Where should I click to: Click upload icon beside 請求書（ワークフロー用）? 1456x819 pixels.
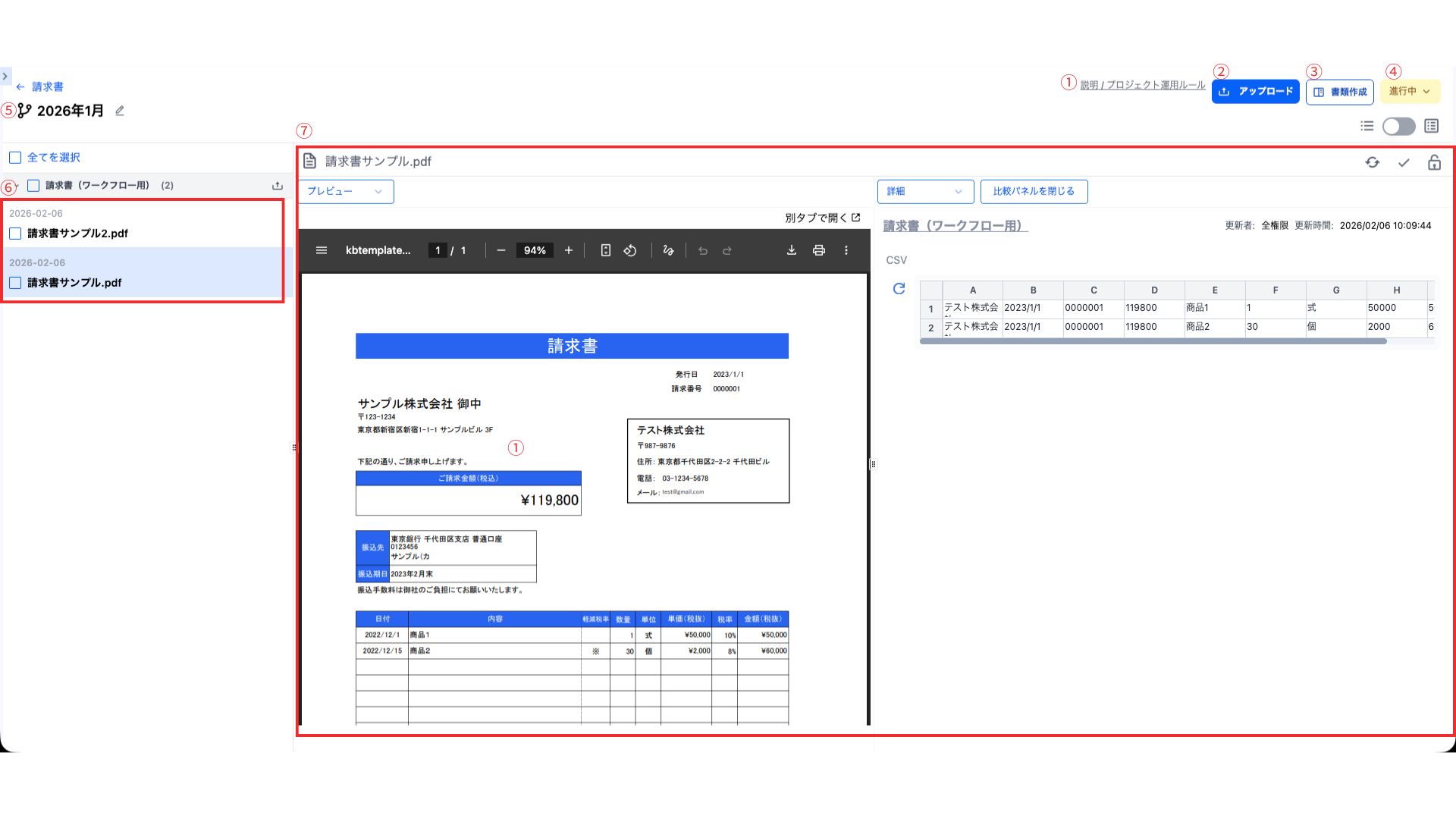click(x=278, y=186)
